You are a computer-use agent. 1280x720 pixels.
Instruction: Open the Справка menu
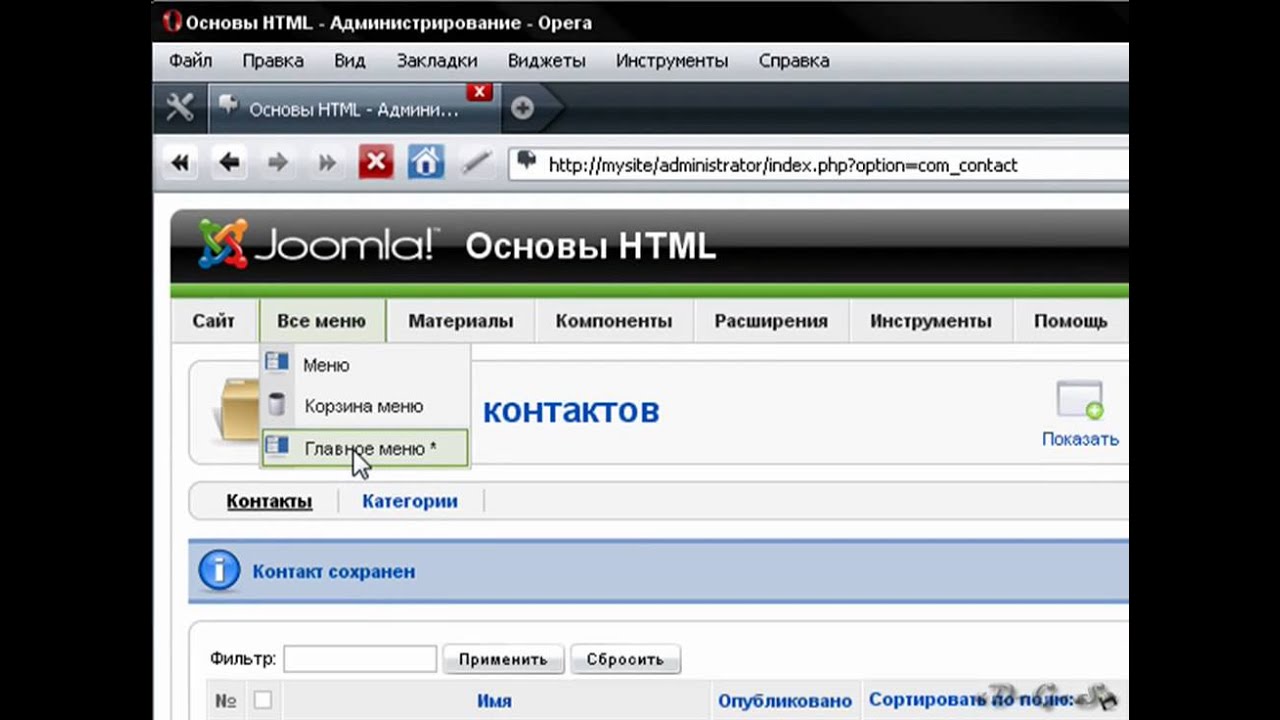click(x=794, y=61)
